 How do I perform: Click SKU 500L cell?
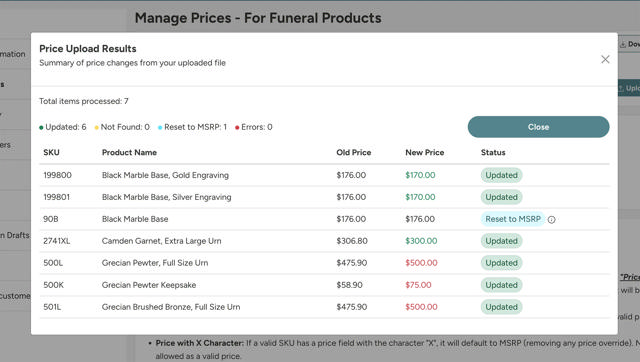point(53,263)
